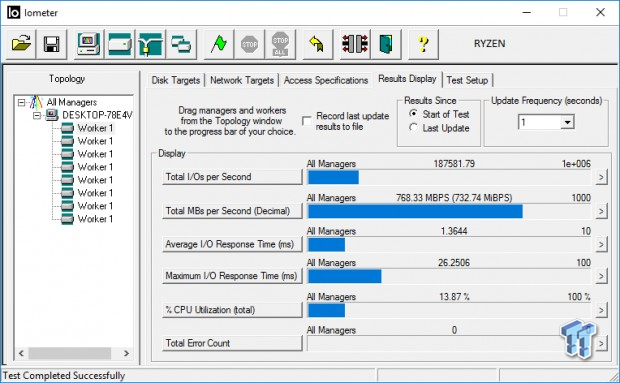This screenshot has width=620, height=383.
Task: Enable Record last update results to file
Action: click(x=306, y=121)
